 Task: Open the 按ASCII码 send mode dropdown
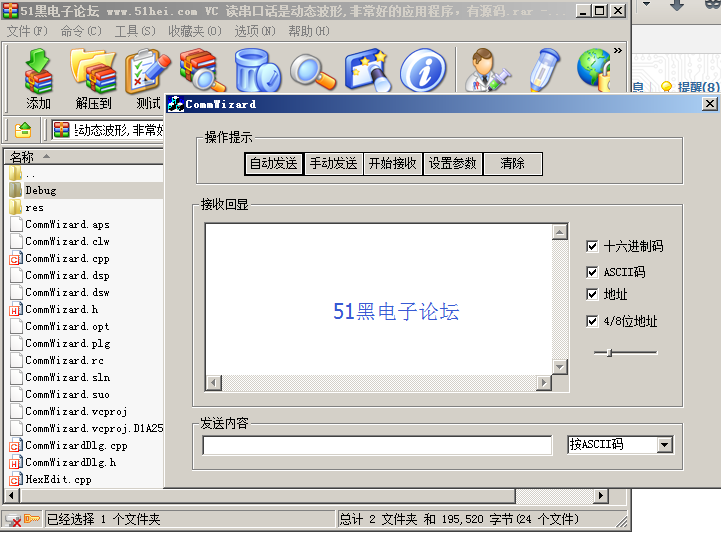(x=664, y=445)
